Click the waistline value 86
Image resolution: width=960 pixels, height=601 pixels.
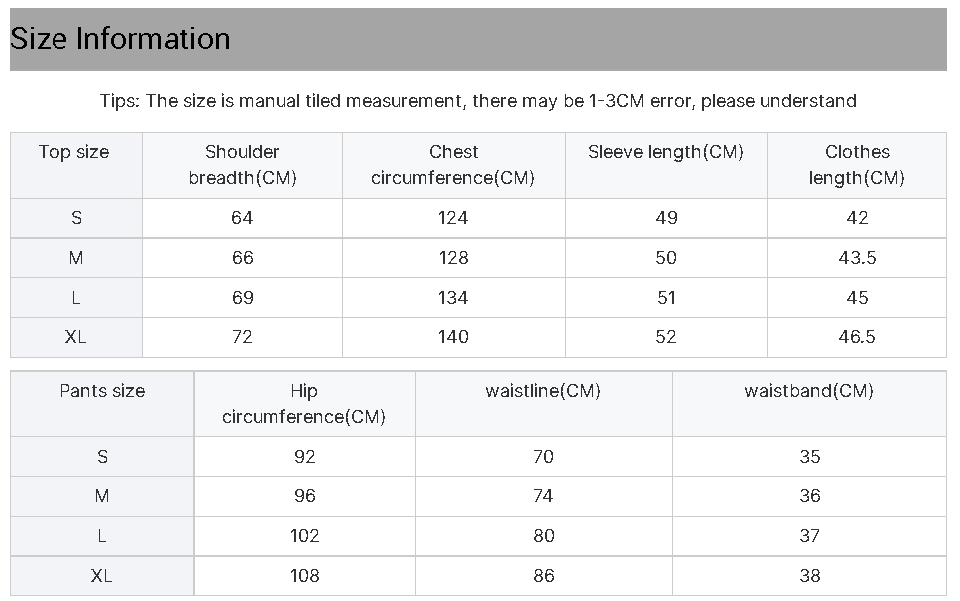544,576
